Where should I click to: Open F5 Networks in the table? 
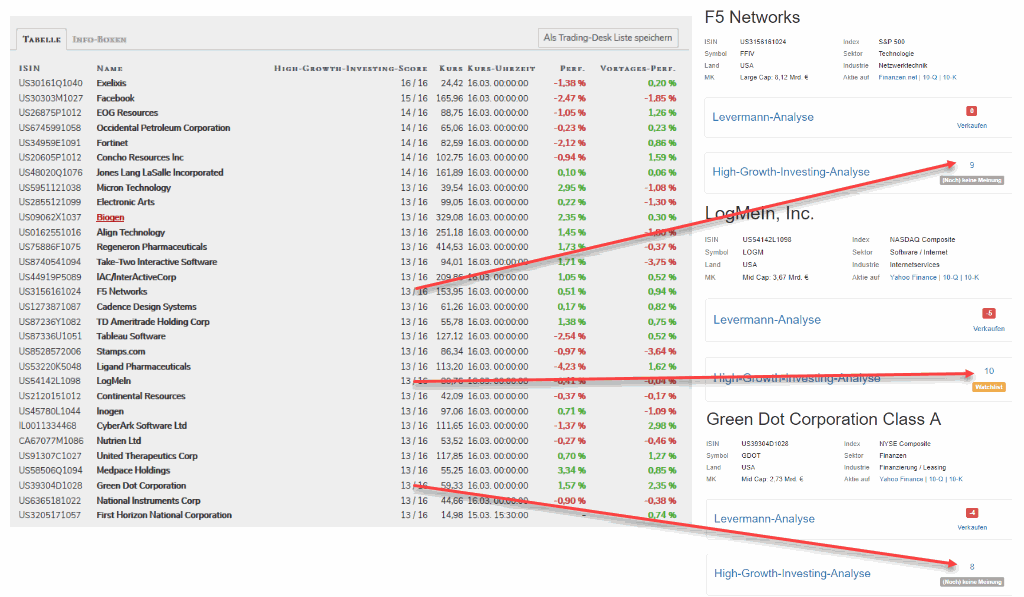(122, 292)
